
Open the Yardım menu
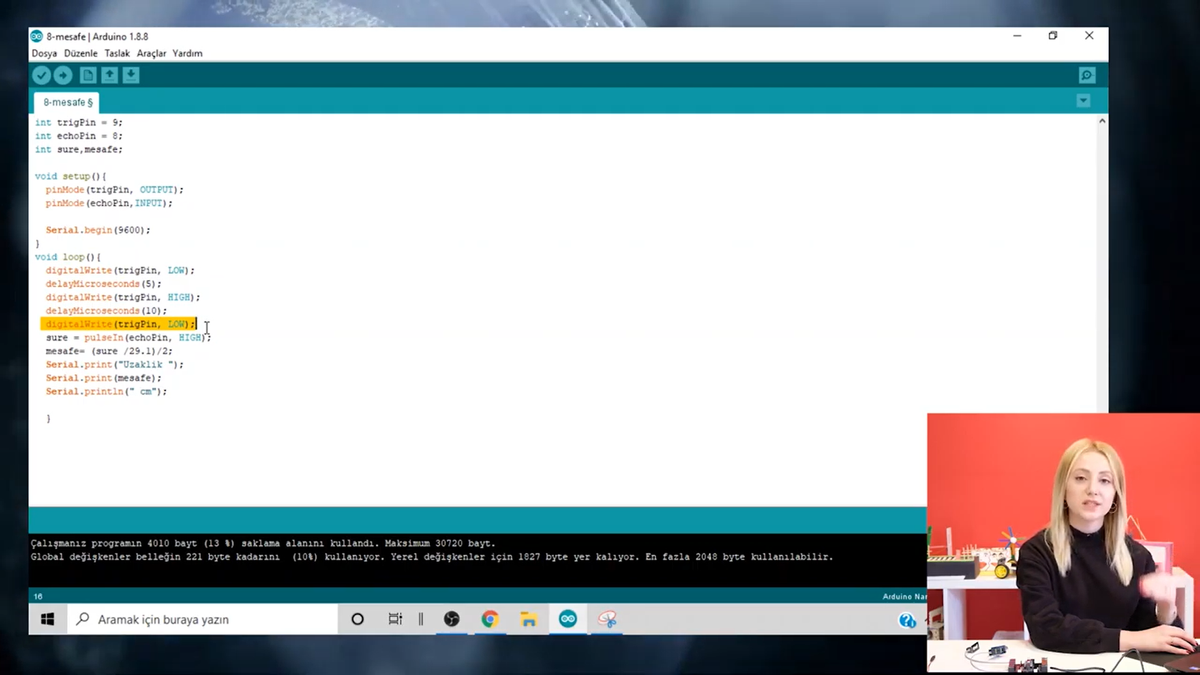tap(186, 53)
